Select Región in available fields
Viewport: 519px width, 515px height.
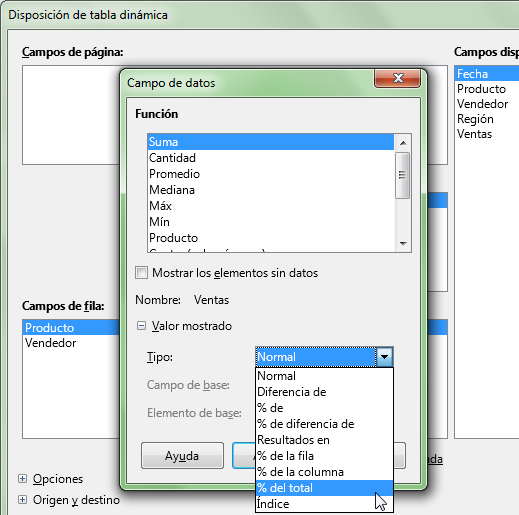tap(487, 119)
